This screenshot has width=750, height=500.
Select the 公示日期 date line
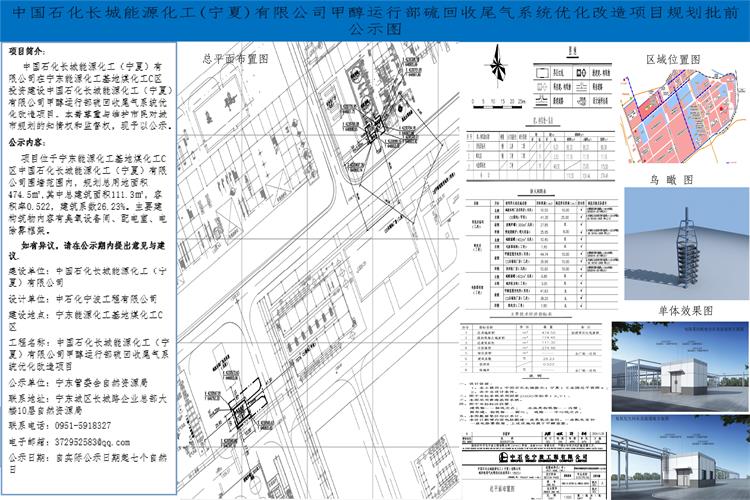pos(87,463)
